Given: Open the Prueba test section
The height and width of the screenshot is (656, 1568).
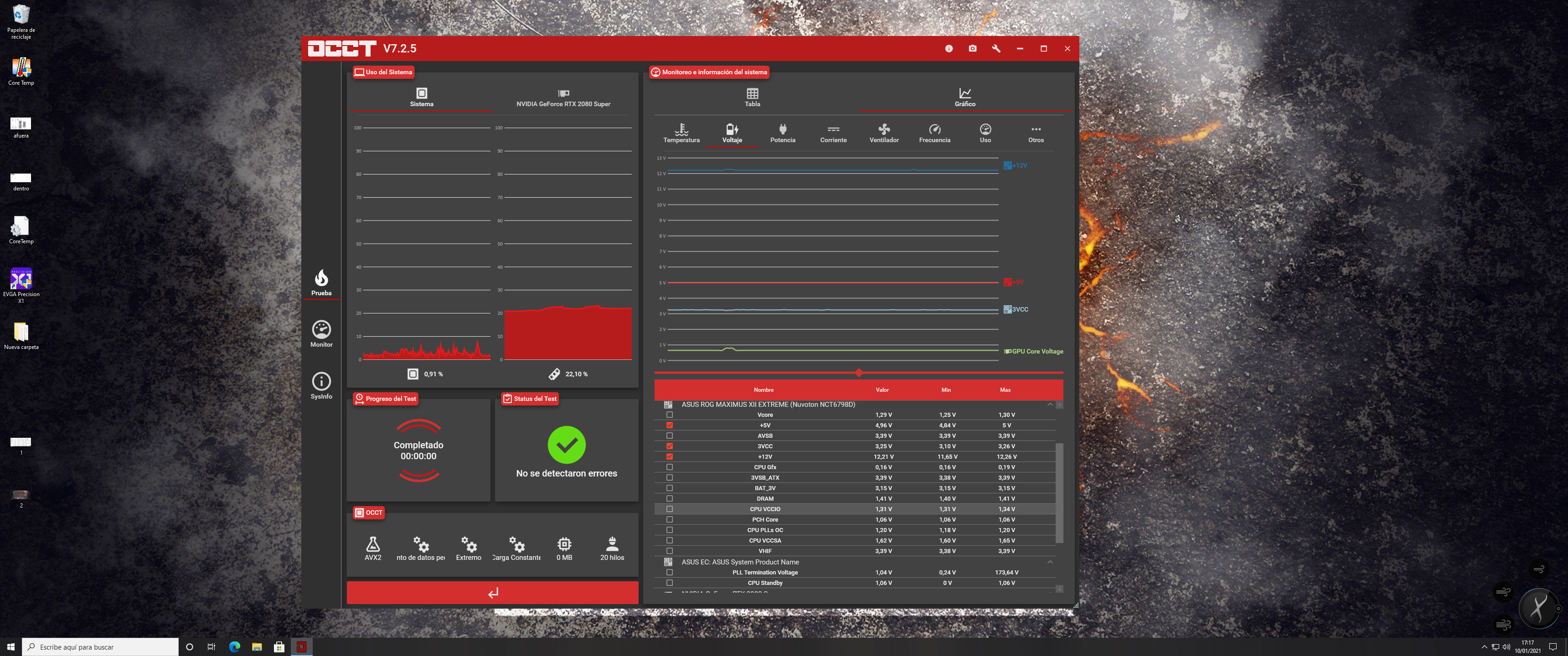Looking at the screenshot, I should 321,283.
